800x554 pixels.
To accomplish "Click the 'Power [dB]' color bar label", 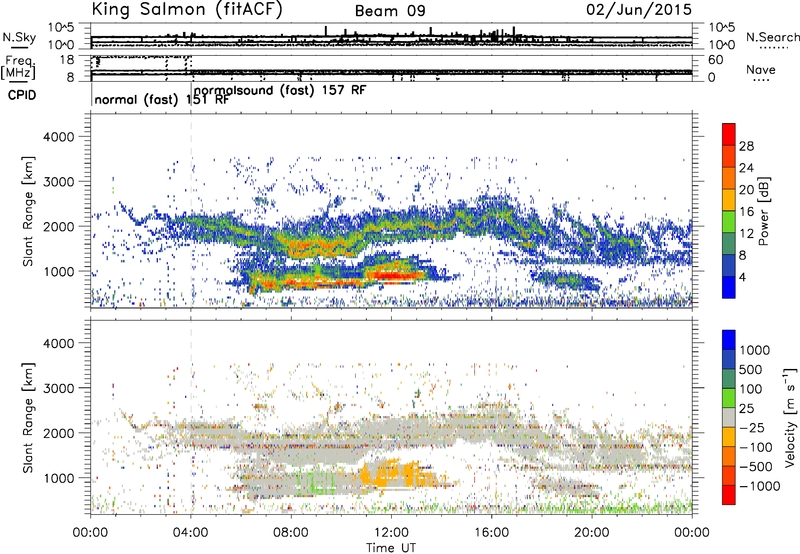I will coord(763,211).
